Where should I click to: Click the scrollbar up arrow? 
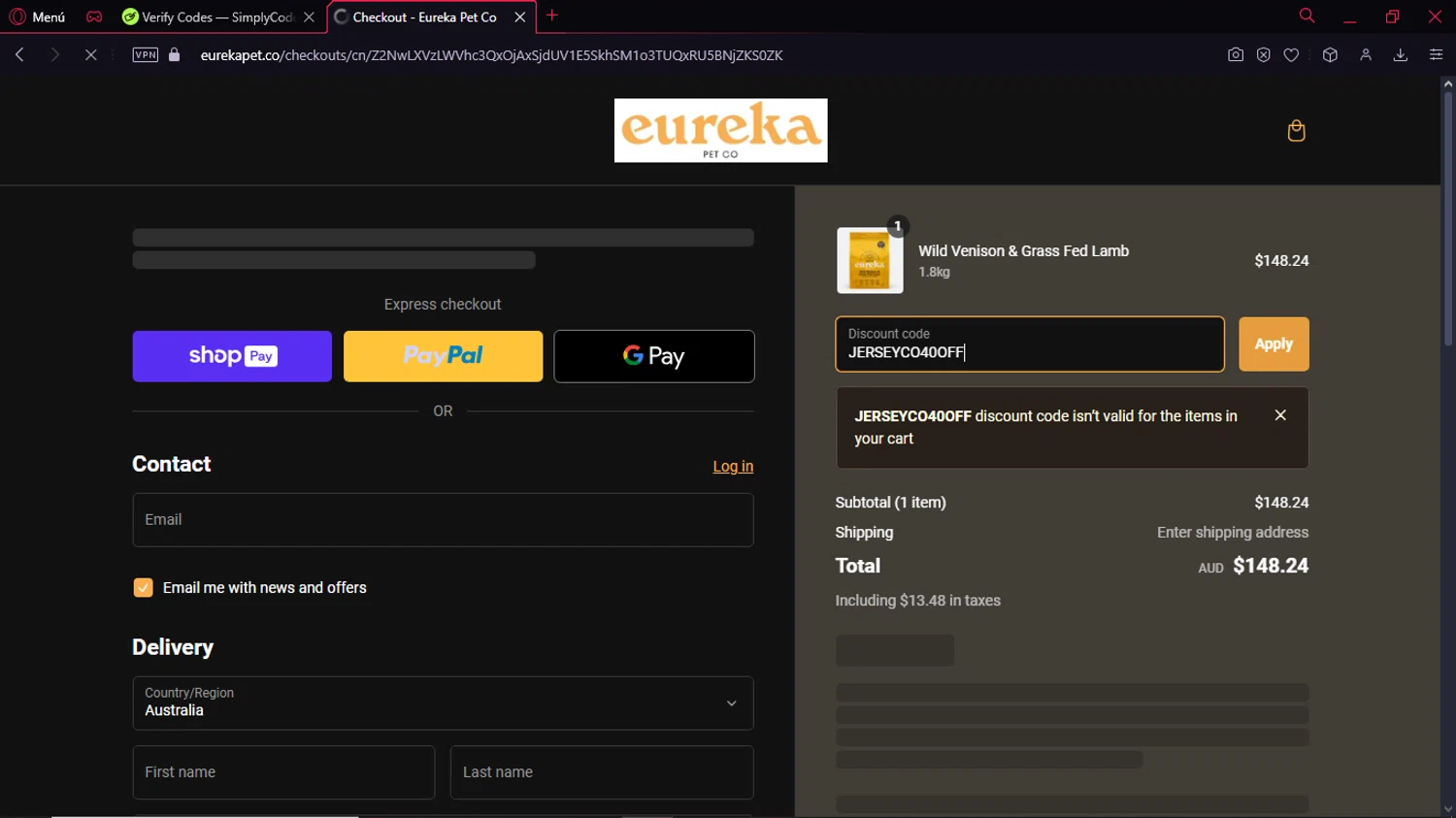[1447, 84]
